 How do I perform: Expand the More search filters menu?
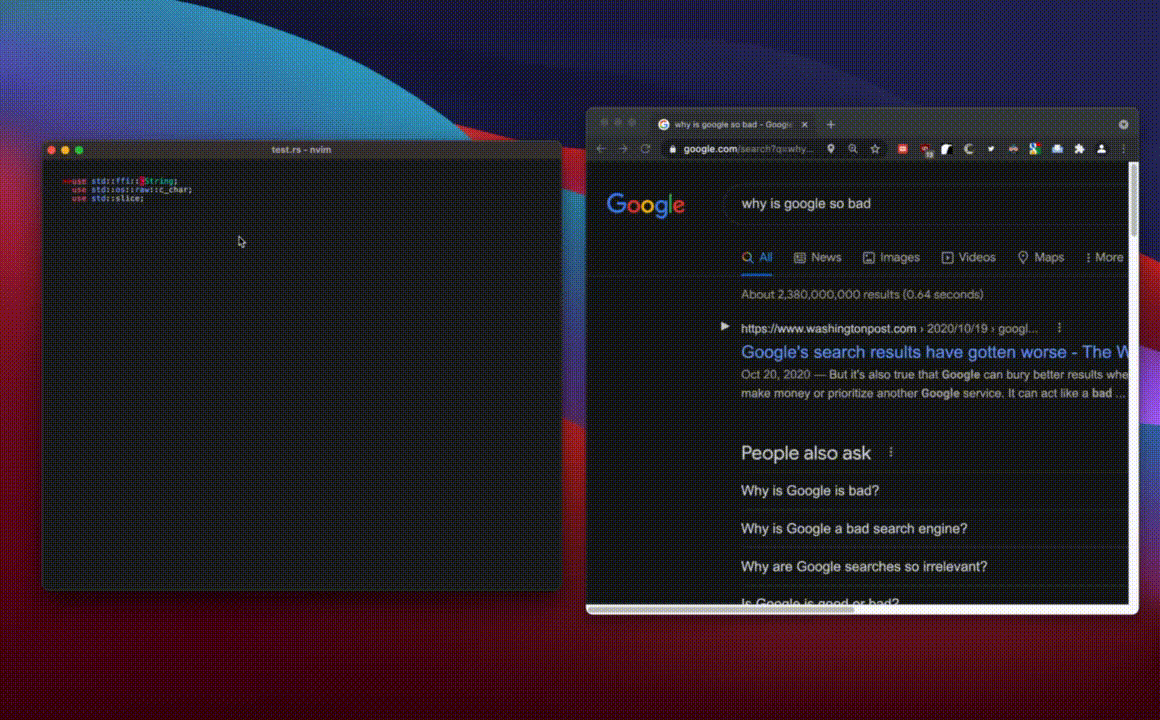coord(1104,257)
